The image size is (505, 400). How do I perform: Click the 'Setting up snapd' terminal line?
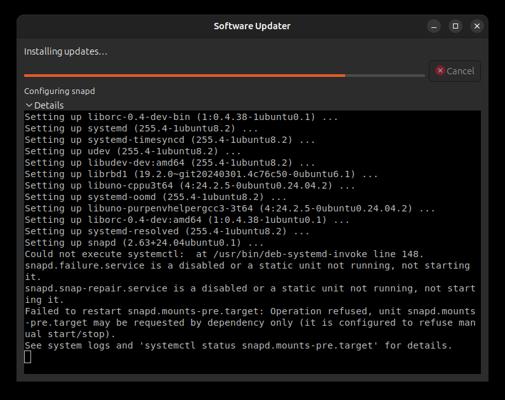(144, 243)
